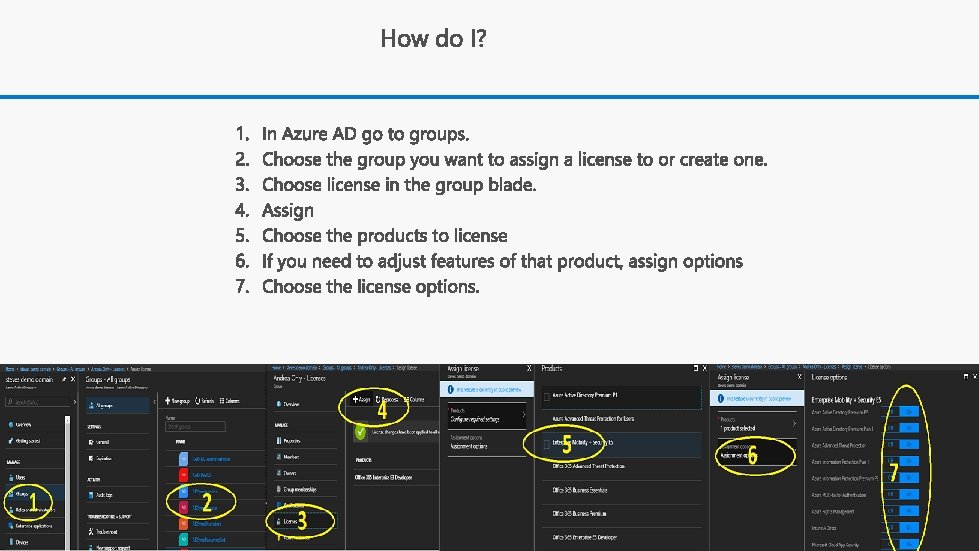This screenshot has height=551, width=979.
Task: Click Groups - All groups breadcrumb link
Action: coord(71,369)
